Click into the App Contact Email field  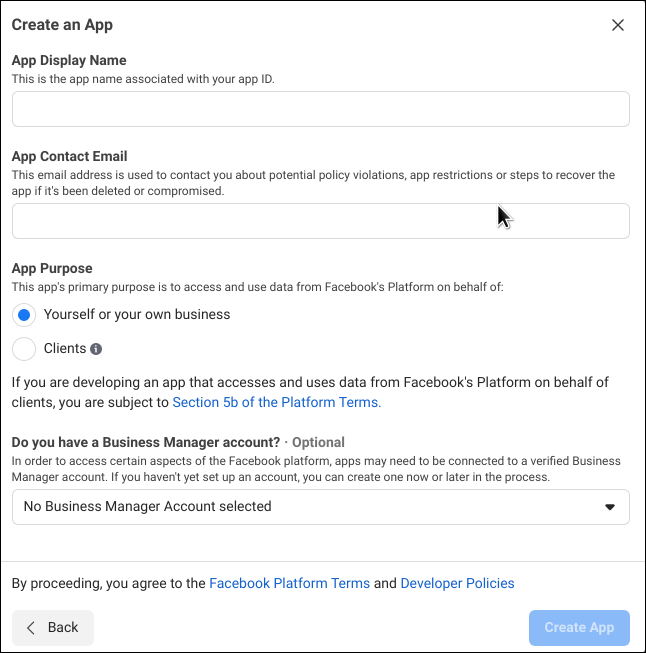320,221
